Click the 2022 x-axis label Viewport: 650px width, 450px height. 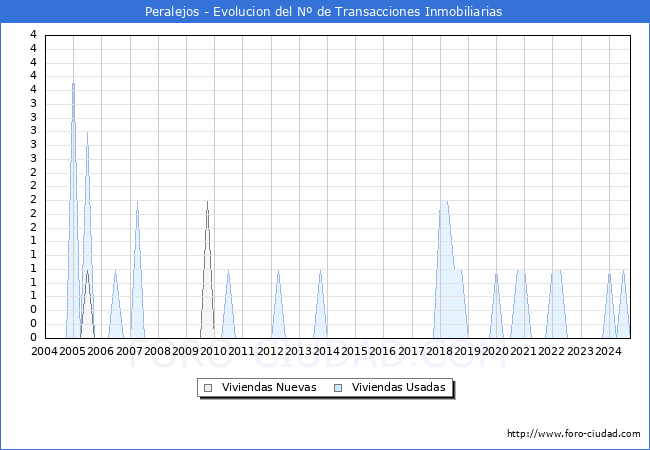pos(551,351)
